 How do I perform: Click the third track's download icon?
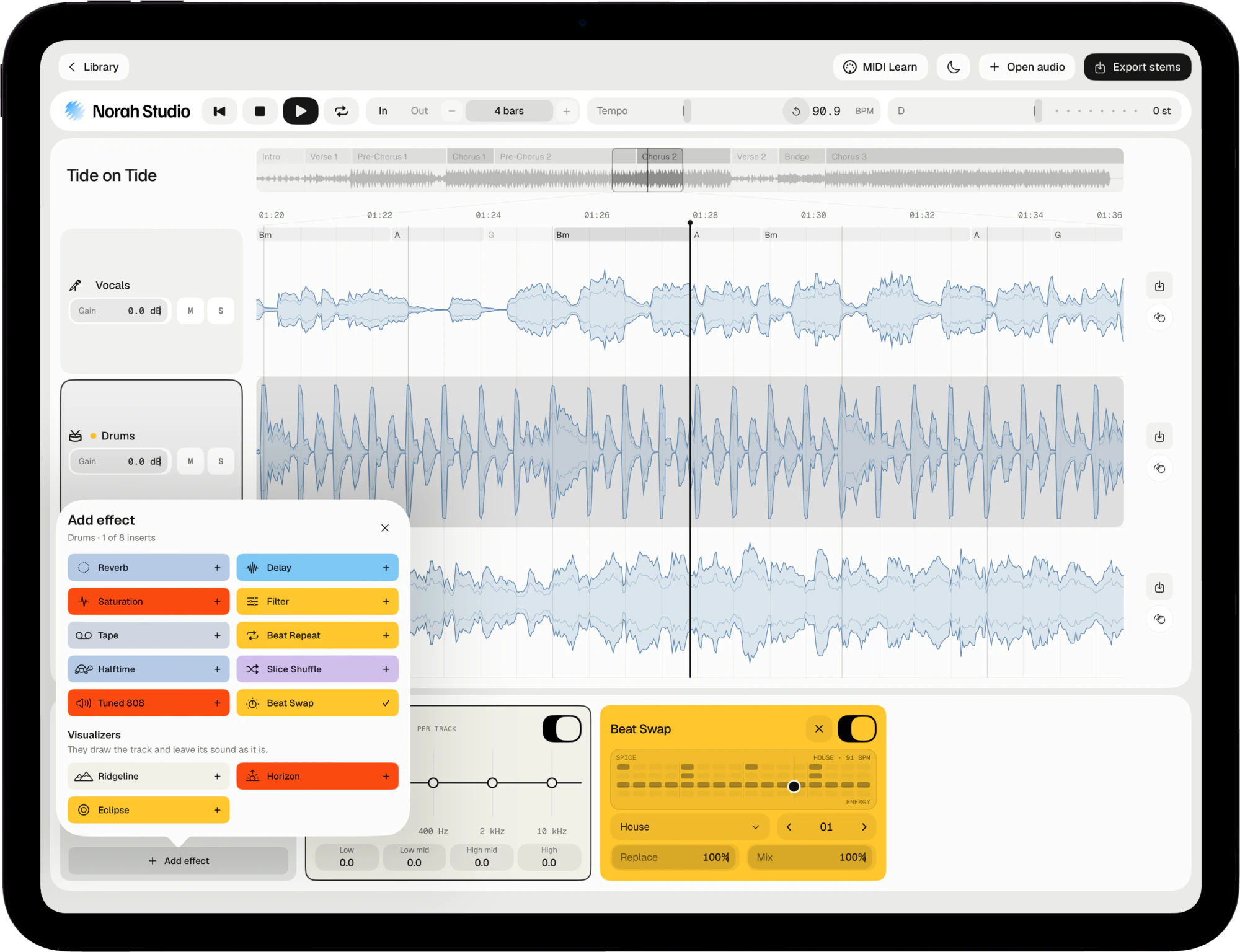point(1159,588)
